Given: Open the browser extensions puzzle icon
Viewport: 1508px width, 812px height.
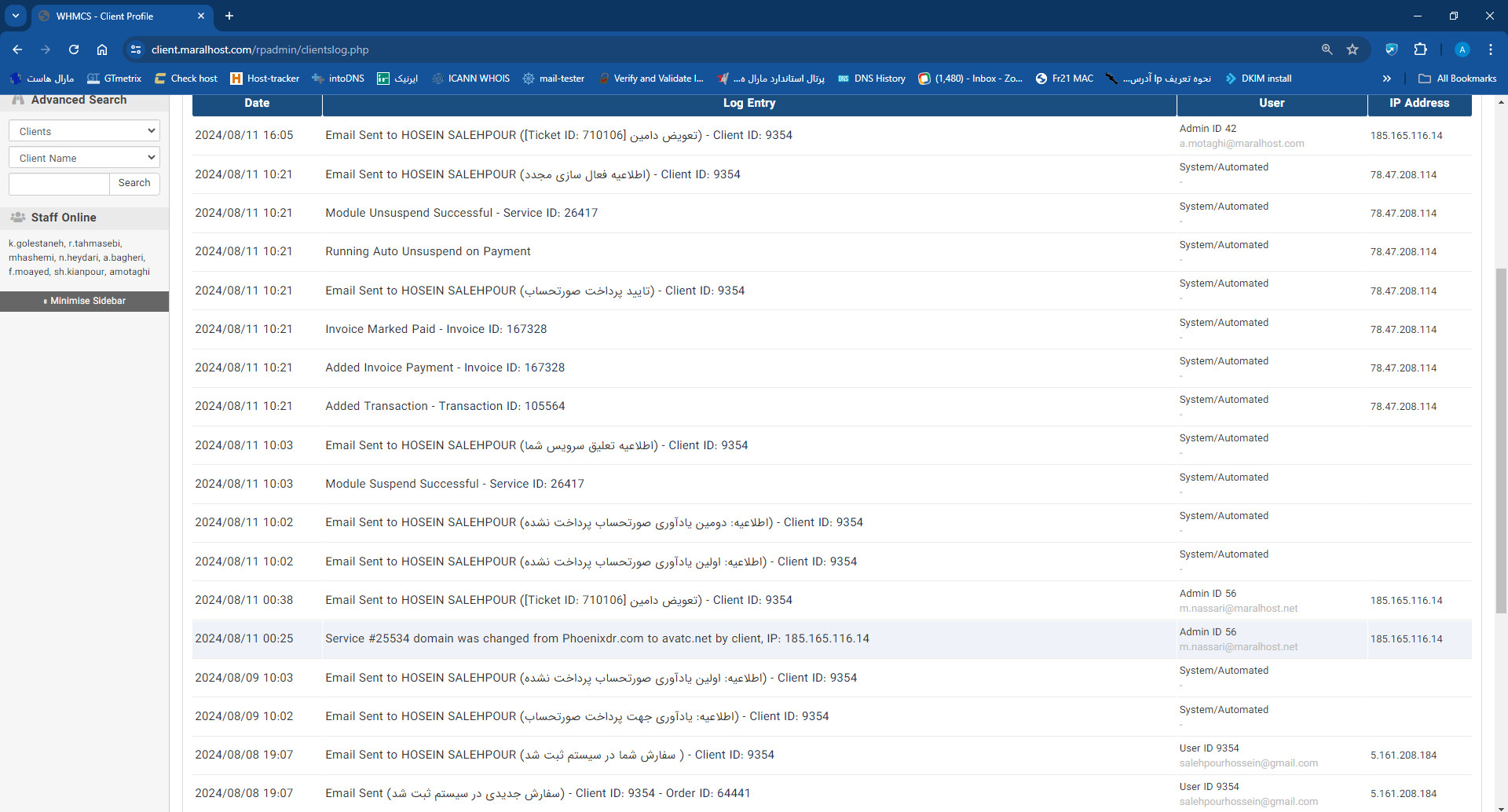Looking at the screenshot, I should (x=1420, y=49).
